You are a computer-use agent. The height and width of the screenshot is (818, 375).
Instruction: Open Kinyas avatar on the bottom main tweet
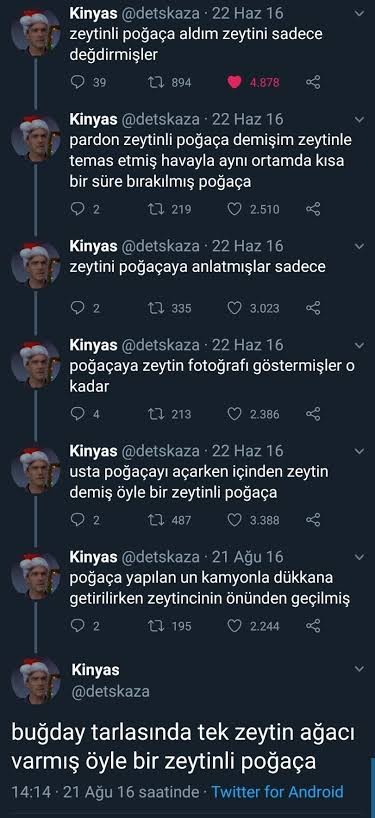coord(35,681)
